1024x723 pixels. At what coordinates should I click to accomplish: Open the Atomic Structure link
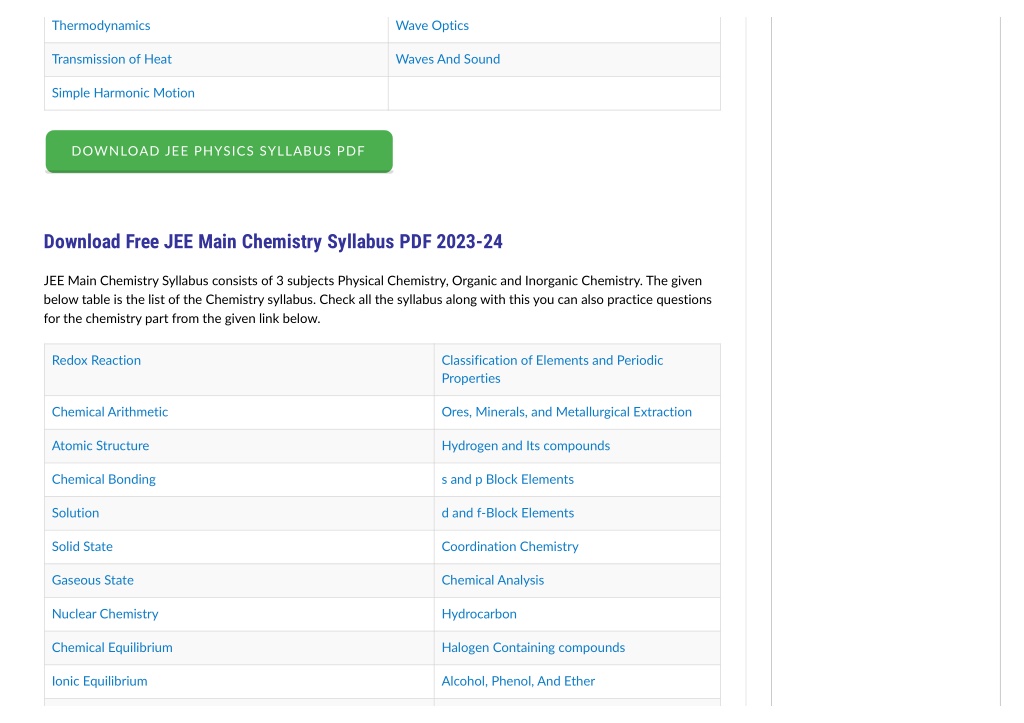[100, 446]
